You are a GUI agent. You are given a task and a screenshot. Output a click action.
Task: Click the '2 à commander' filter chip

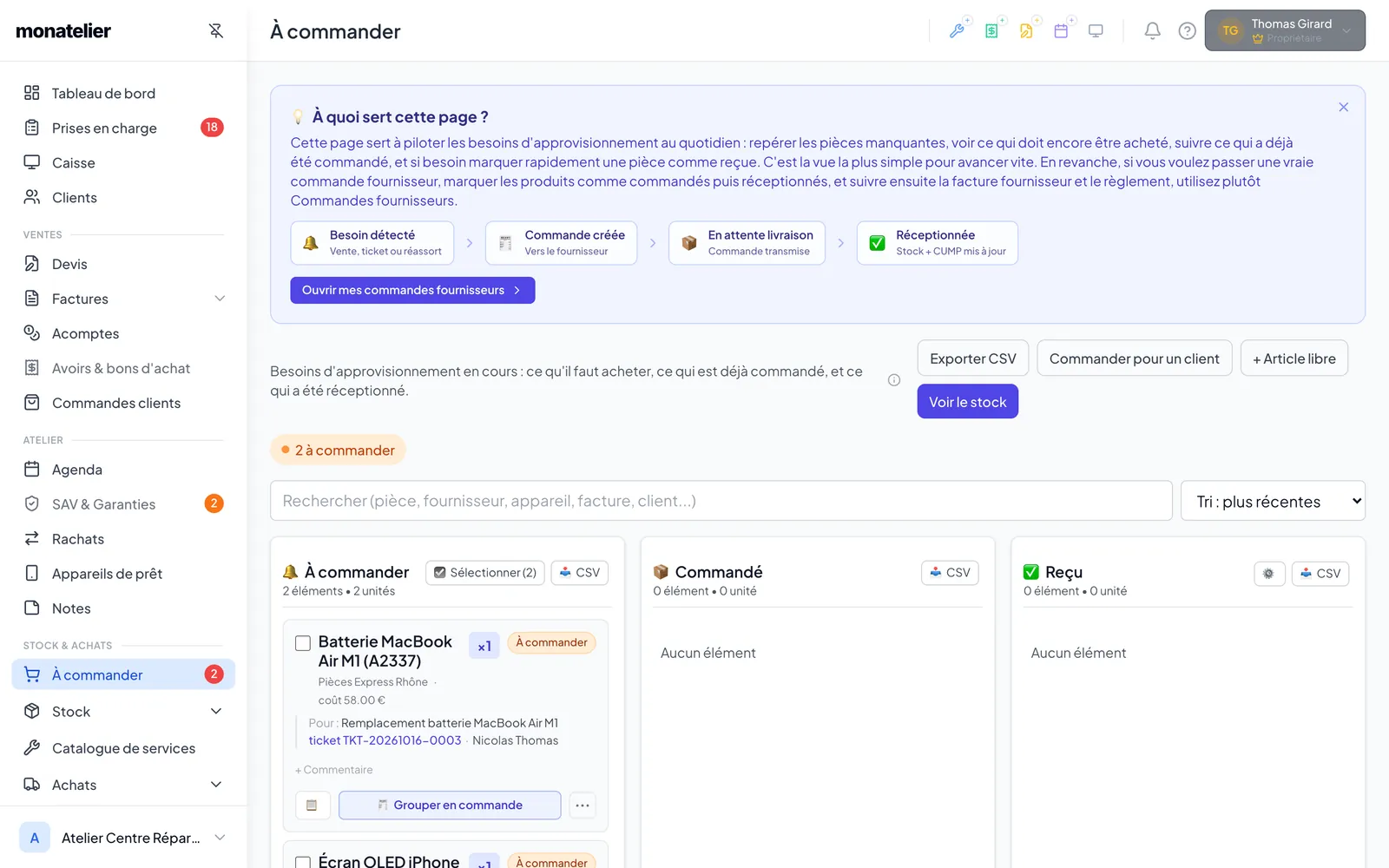338,450
